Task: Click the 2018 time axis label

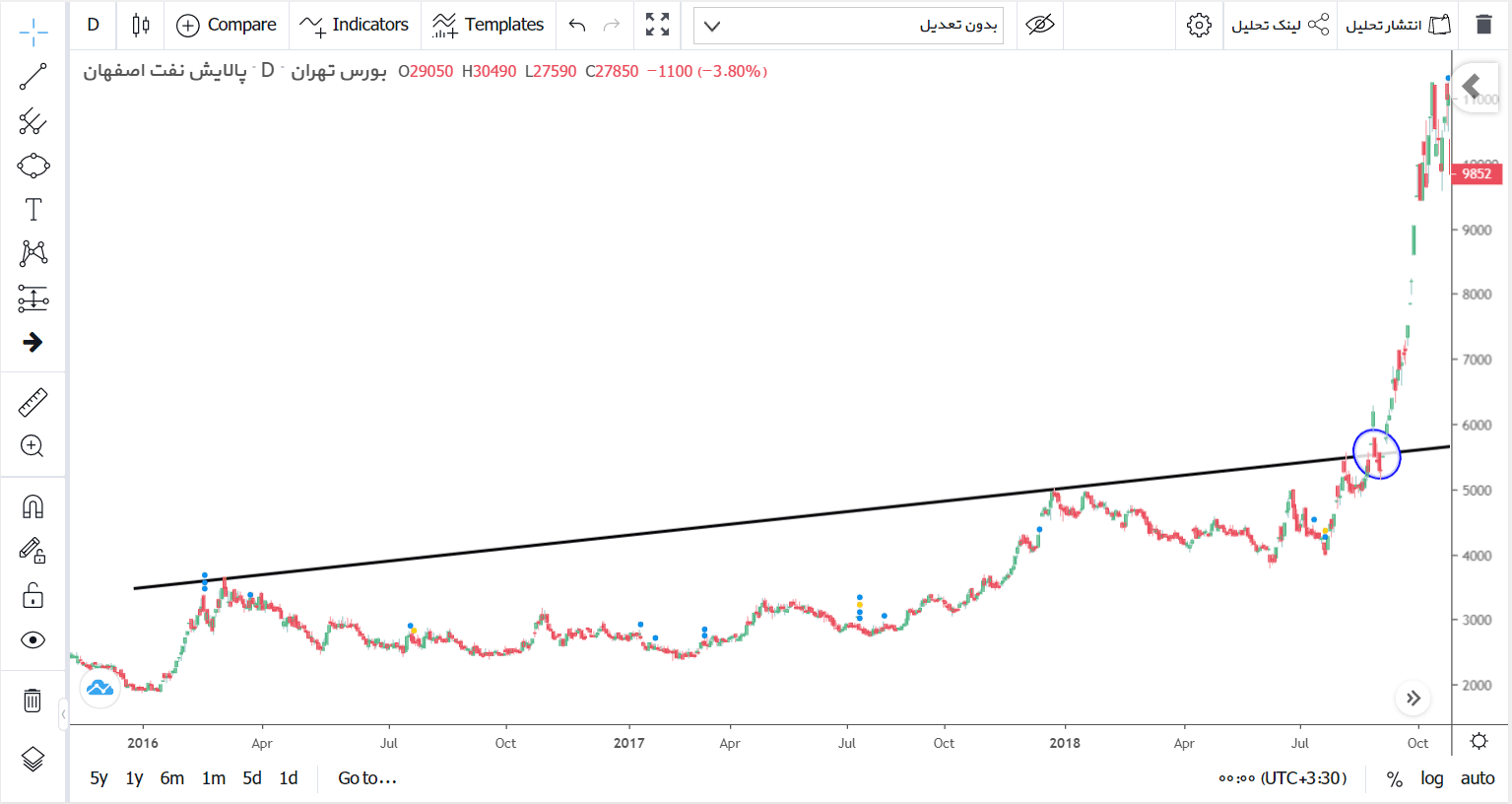Action: (1065, 743)
